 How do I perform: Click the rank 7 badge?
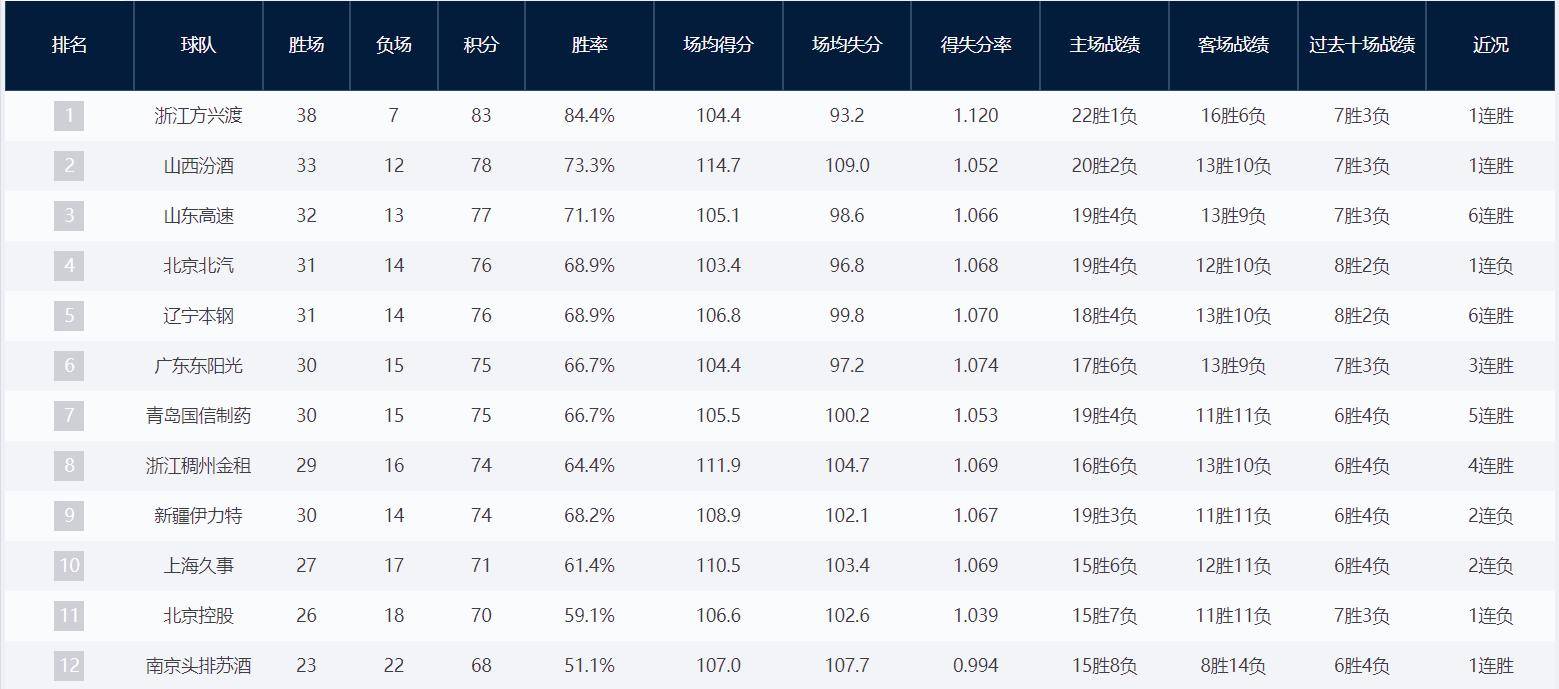pos(69,416)
